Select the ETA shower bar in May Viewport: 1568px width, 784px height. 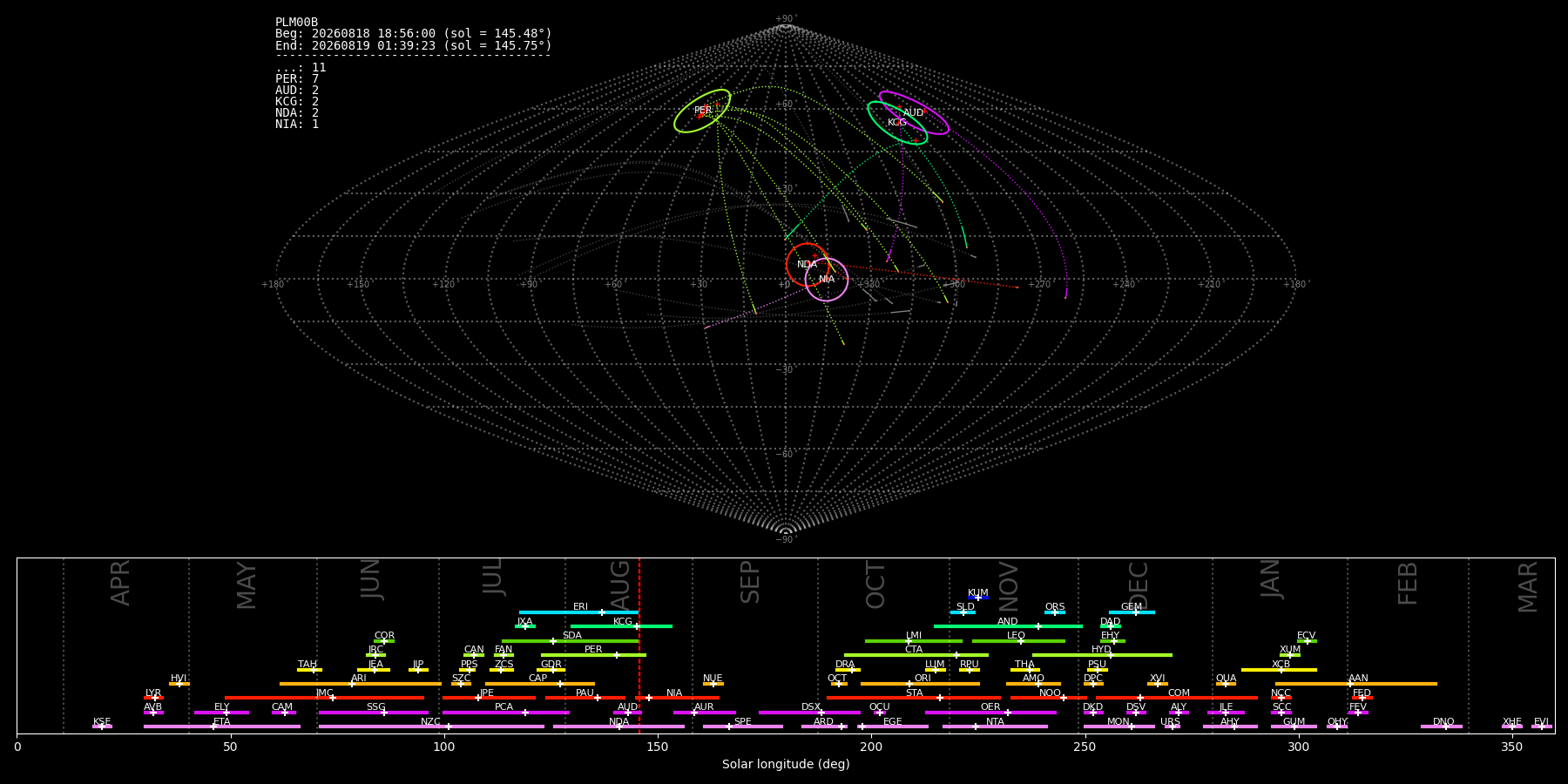[x=222, y=727]
